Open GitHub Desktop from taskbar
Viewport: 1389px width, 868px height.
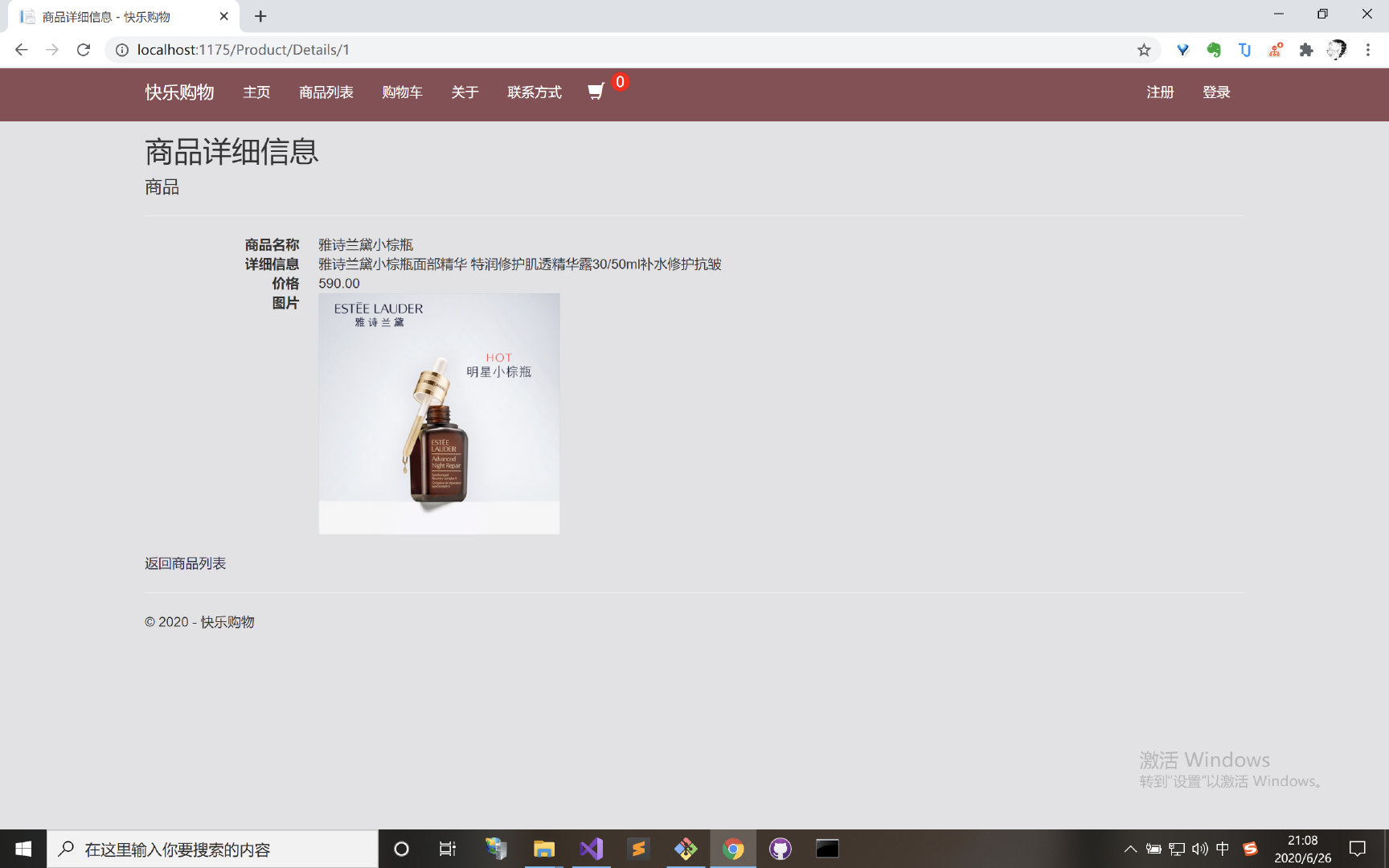click(780, 849)
